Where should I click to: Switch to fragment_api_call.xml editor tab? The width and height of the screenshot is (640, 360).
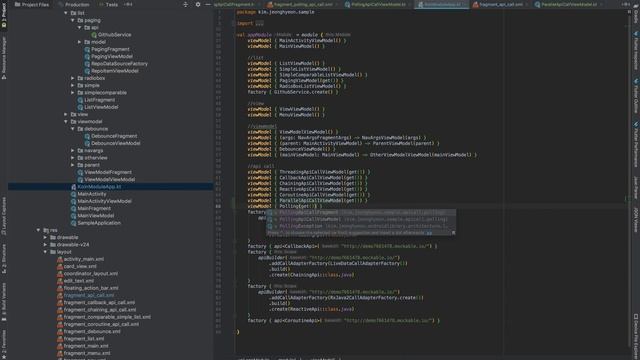pos(500,4)
